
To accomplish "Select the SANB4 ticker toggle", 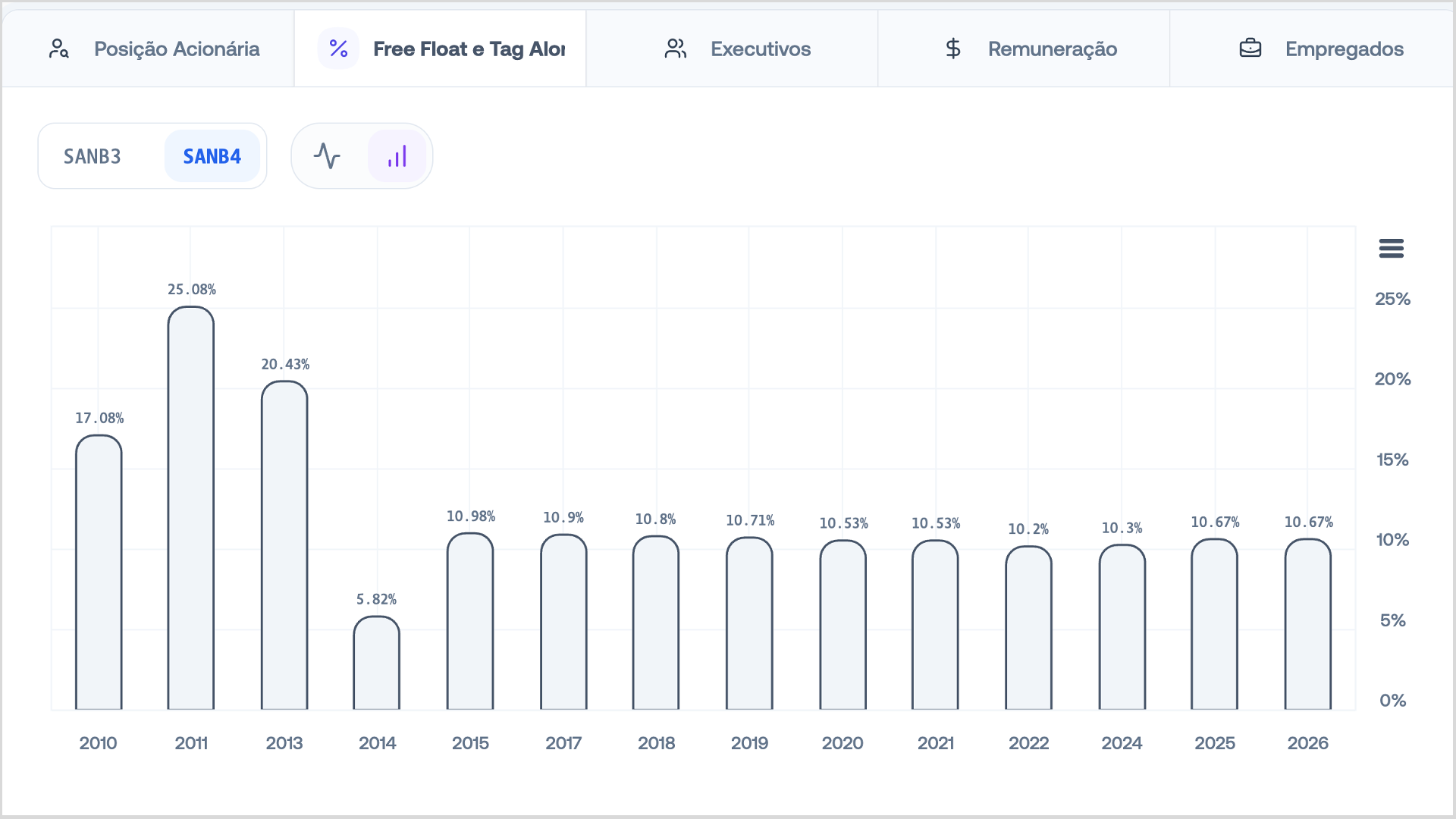I will point(212,156).
